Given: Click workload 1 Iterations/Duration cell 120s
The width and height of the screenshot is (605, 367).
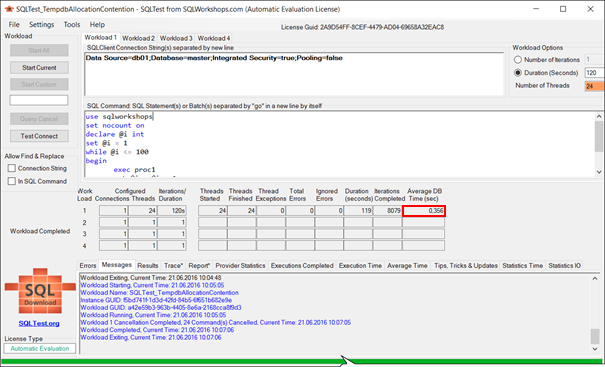Looking at the screenshot, I should [172, 211].
